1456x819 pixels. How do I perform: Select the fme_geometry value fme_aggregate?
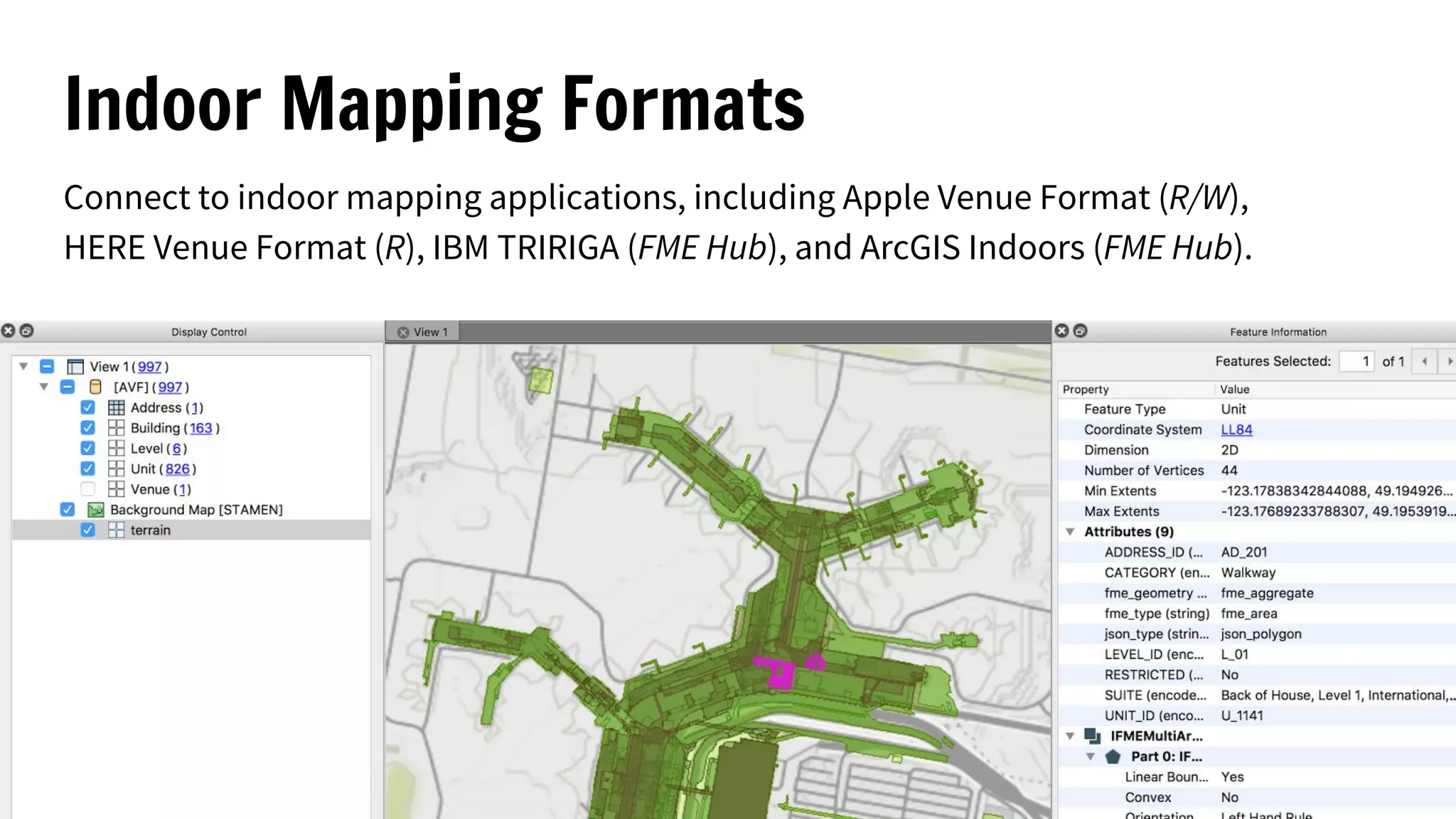tap(1268, 594)
